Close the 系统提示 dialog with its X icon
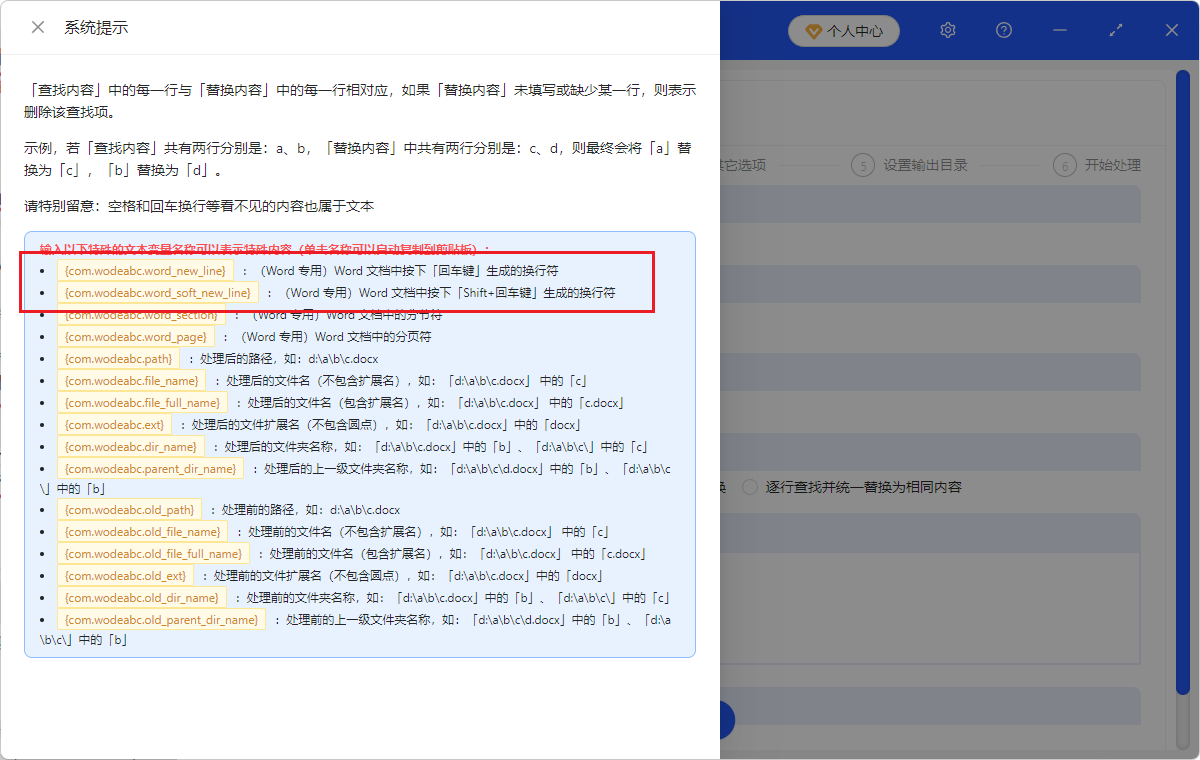The width and height of the screenshot is (1200, 760). point(38,27)
